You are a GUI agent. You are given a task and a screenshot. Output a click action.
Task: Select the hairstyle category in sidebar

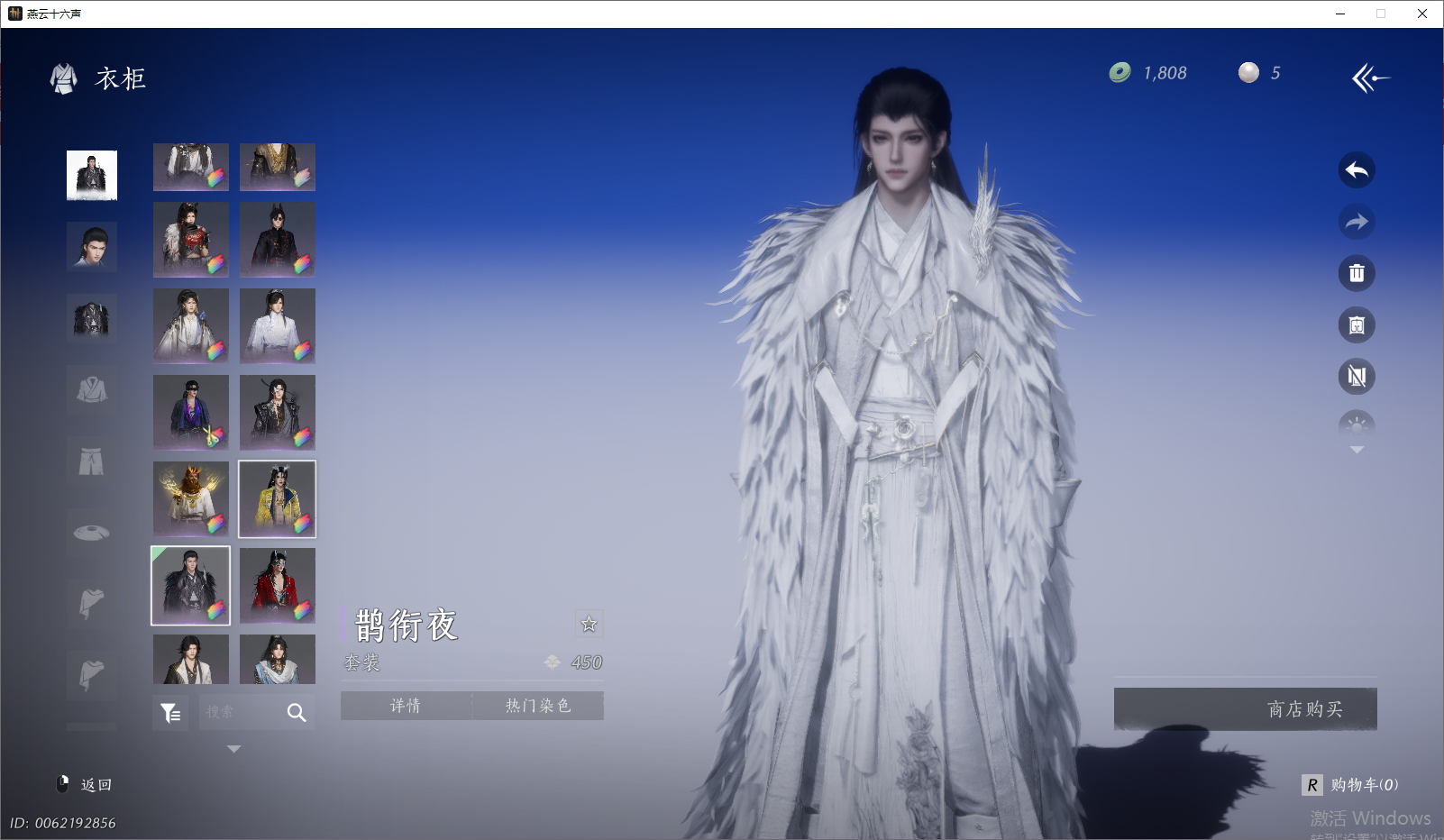click(x=92, y=246)
